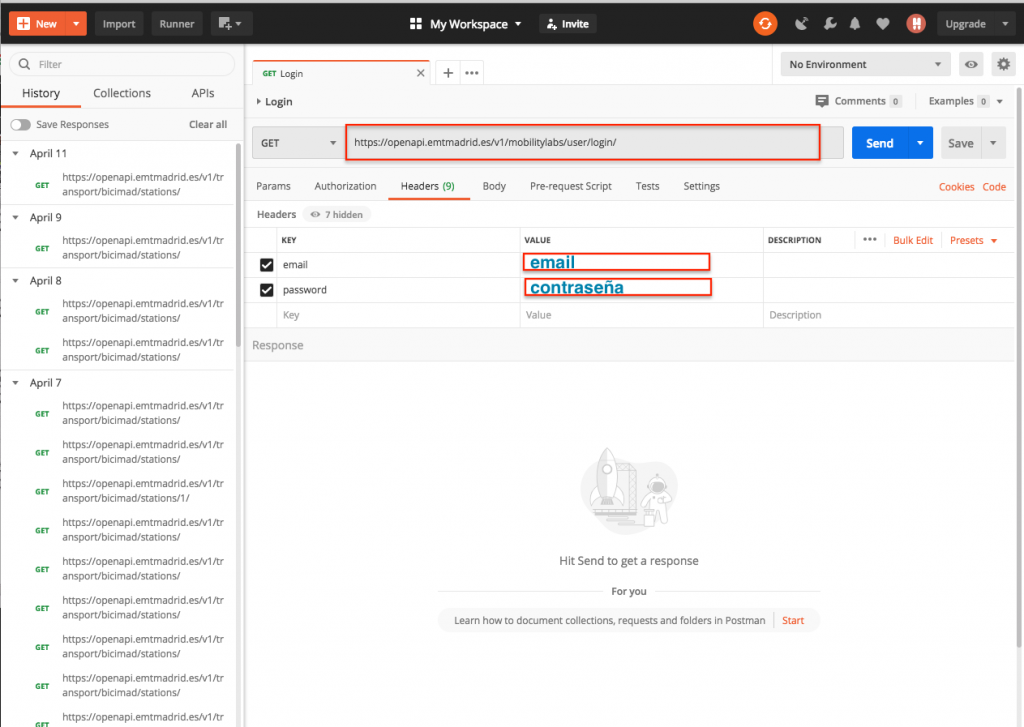Open the notifications bell icon
1024x727 pixels.
855,24
